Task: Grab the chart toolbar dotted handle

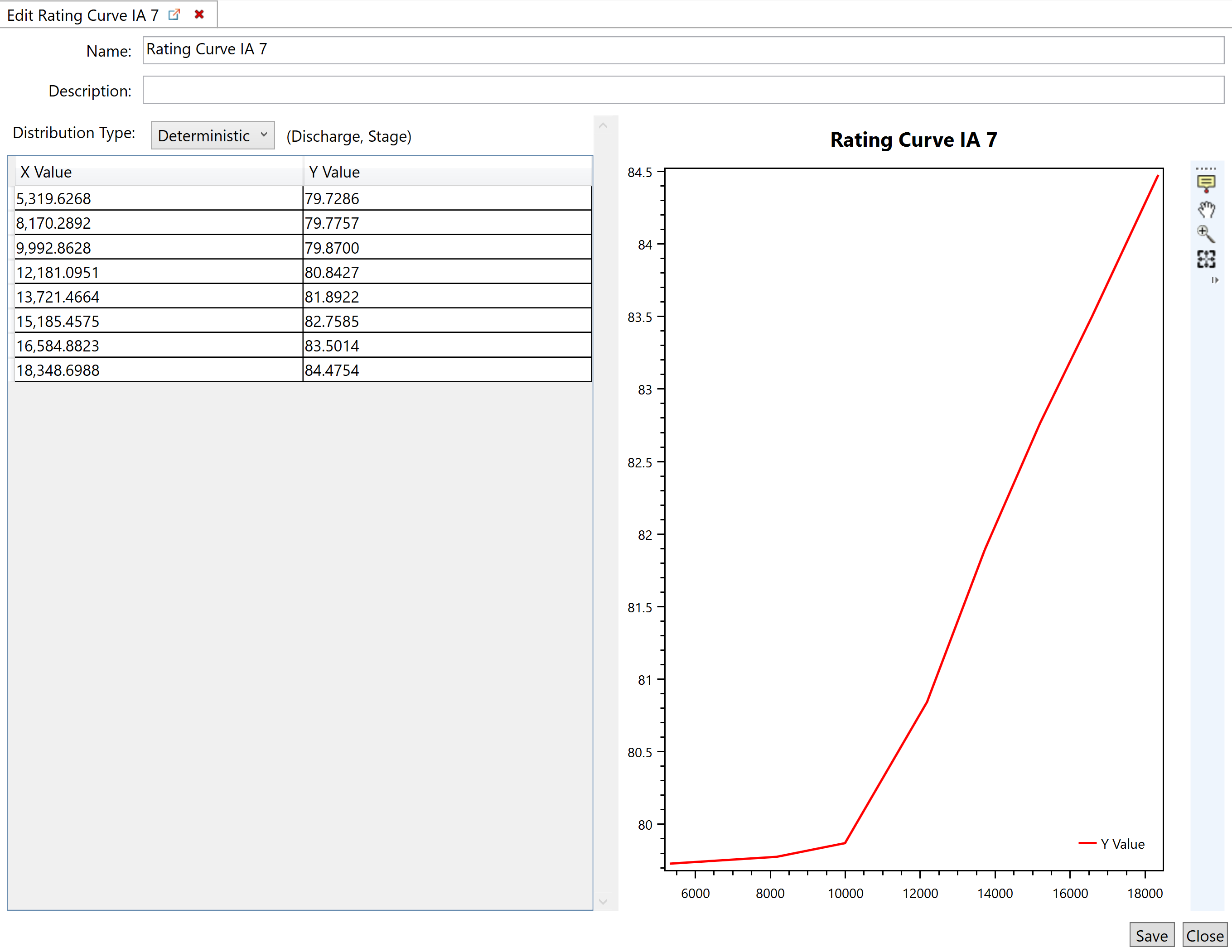Action: pos(1206,168)
